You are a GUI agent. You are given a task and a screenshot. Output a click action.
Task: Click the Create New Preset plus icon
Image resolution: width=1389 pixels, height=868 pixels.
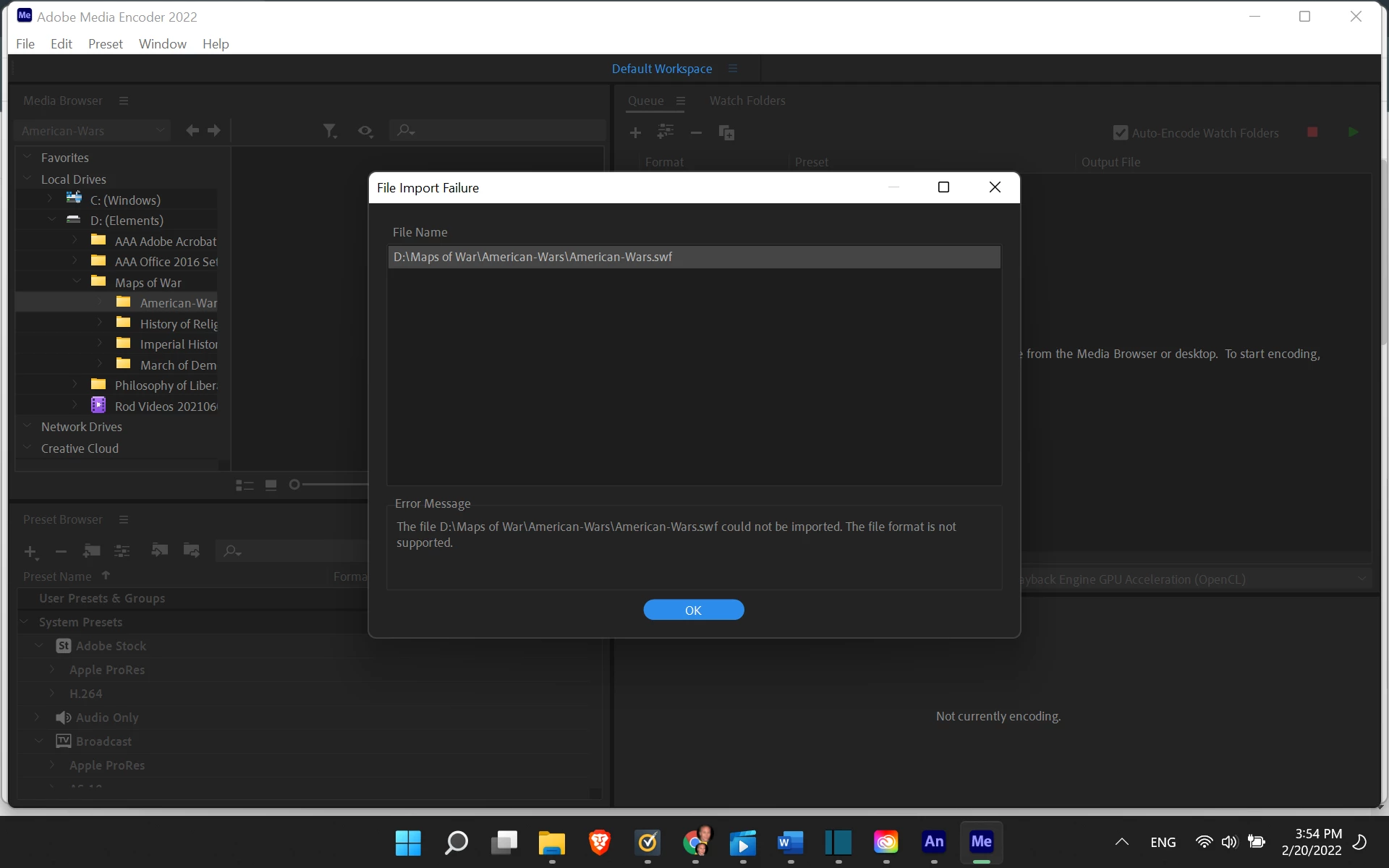click(30, 552)
